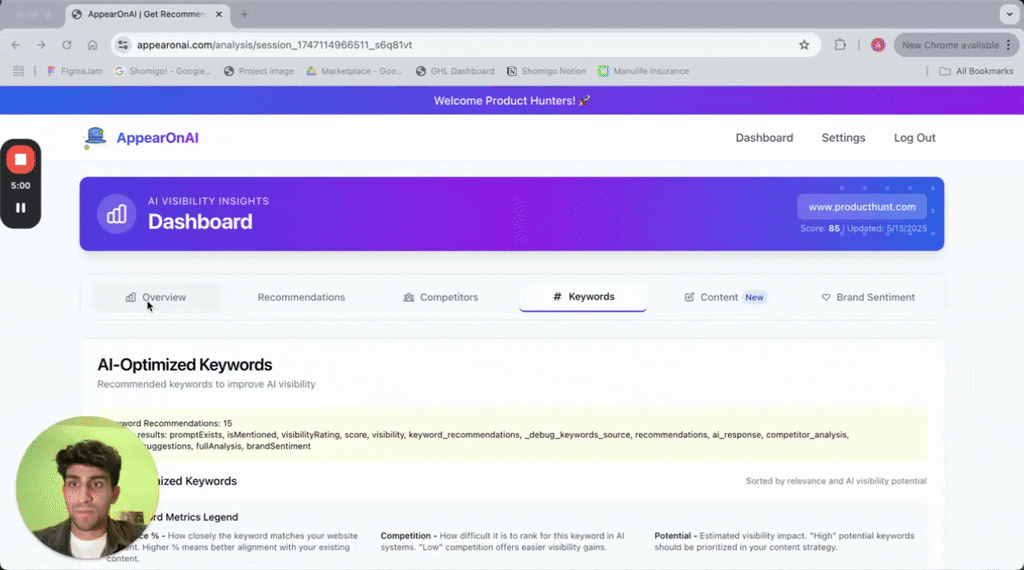Click the Dashboard bar chart icon

[116, 214]
